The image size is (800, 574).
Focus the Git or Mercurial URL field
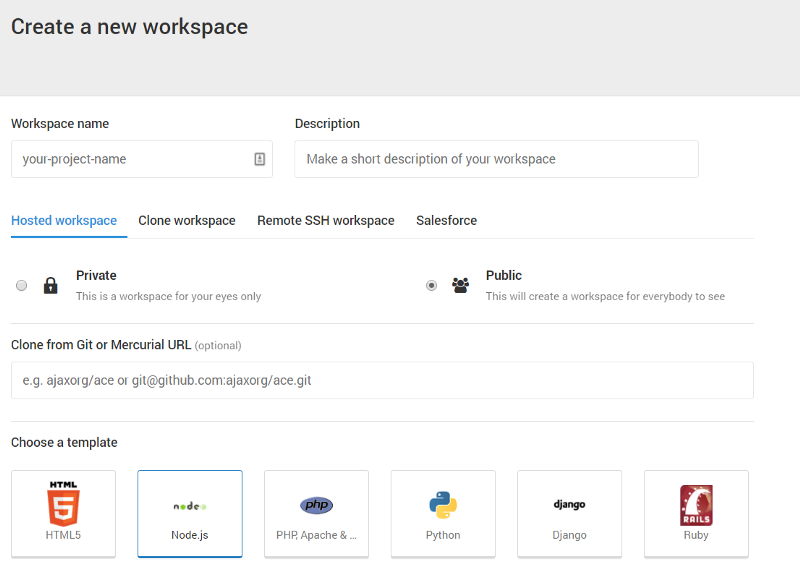(x=382, y=380)
